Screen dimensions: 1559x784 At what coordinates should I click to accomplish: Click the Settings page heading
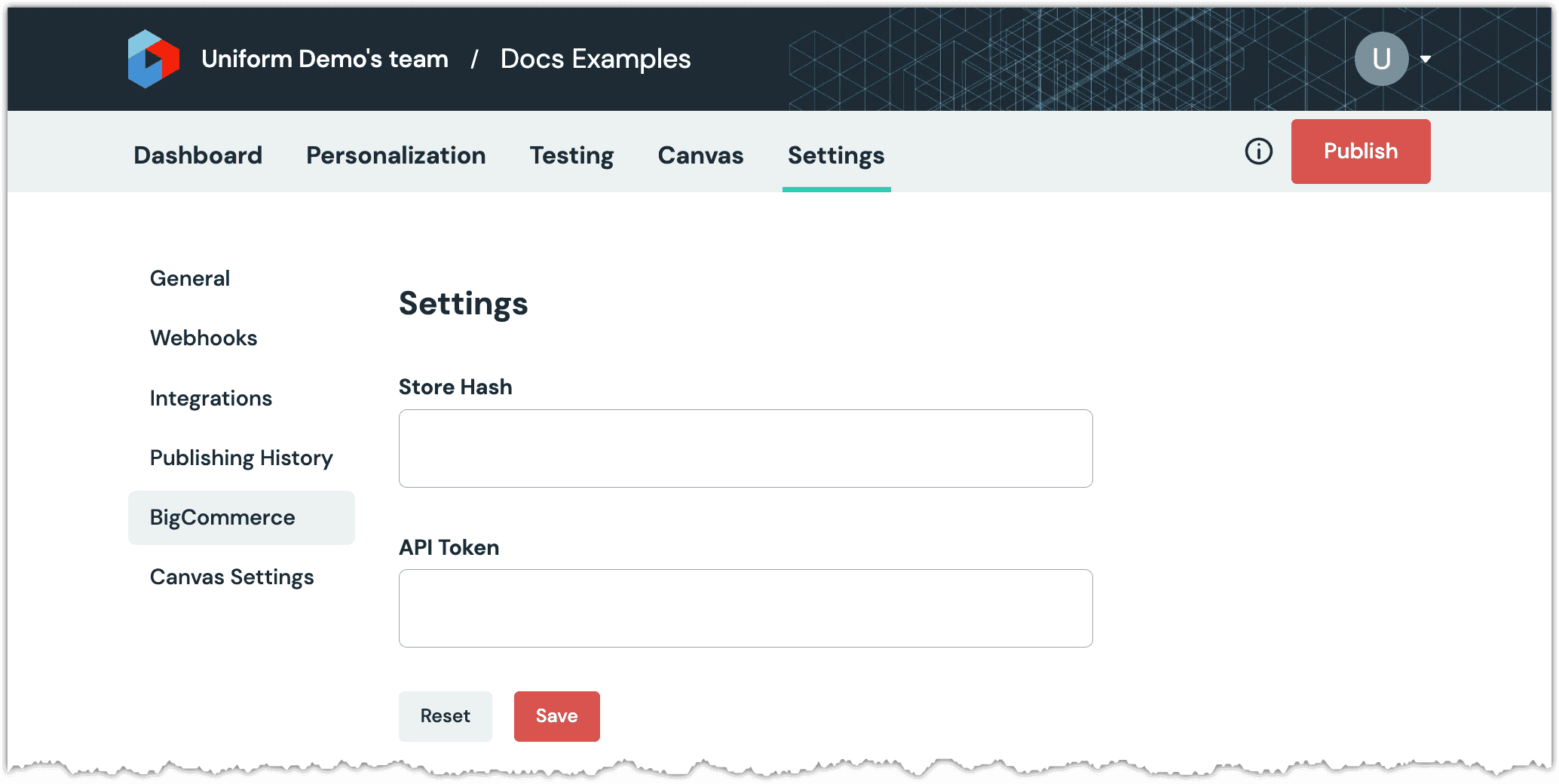click(x=464, y=304)
